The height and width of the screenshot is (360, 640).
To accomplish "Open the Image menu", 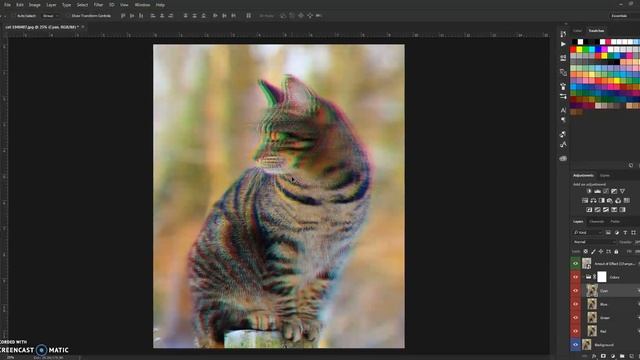I will [34, 5].
